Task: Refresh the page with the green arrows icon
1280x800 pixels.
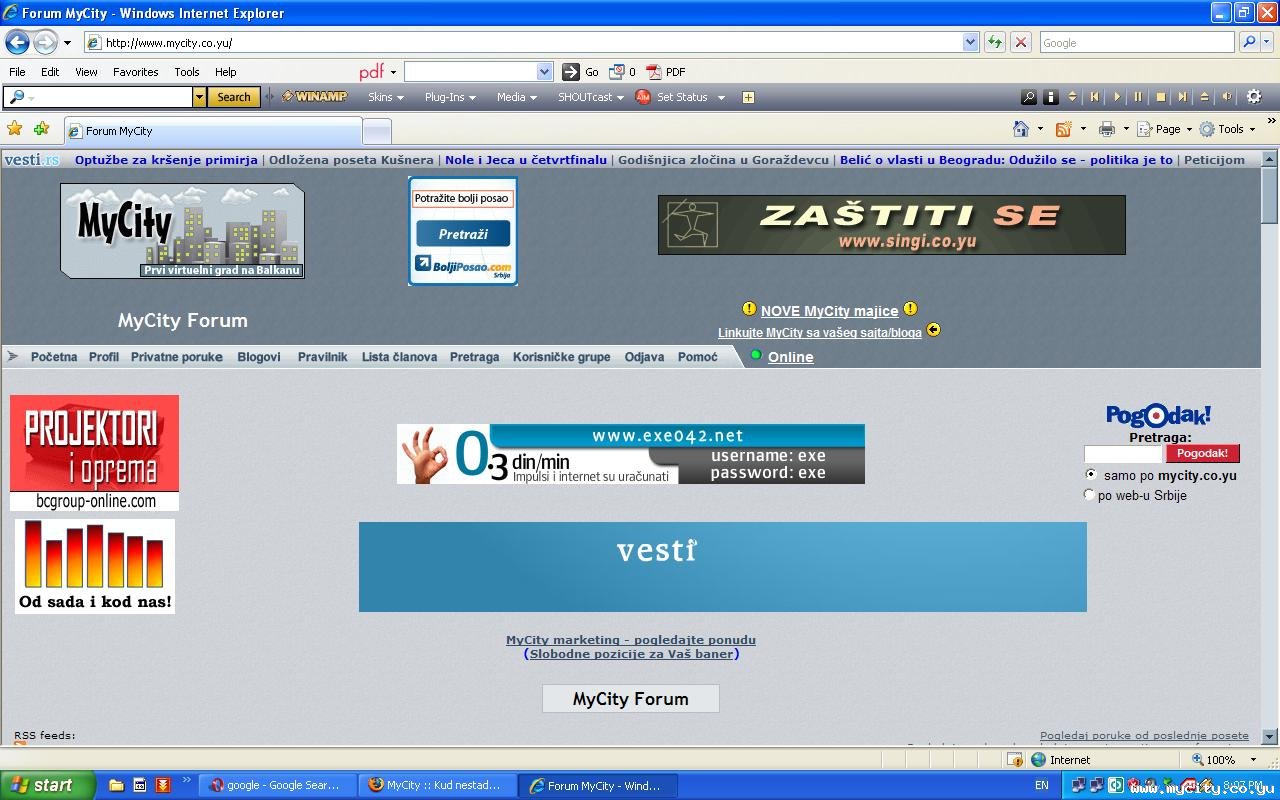Action: 995,42
